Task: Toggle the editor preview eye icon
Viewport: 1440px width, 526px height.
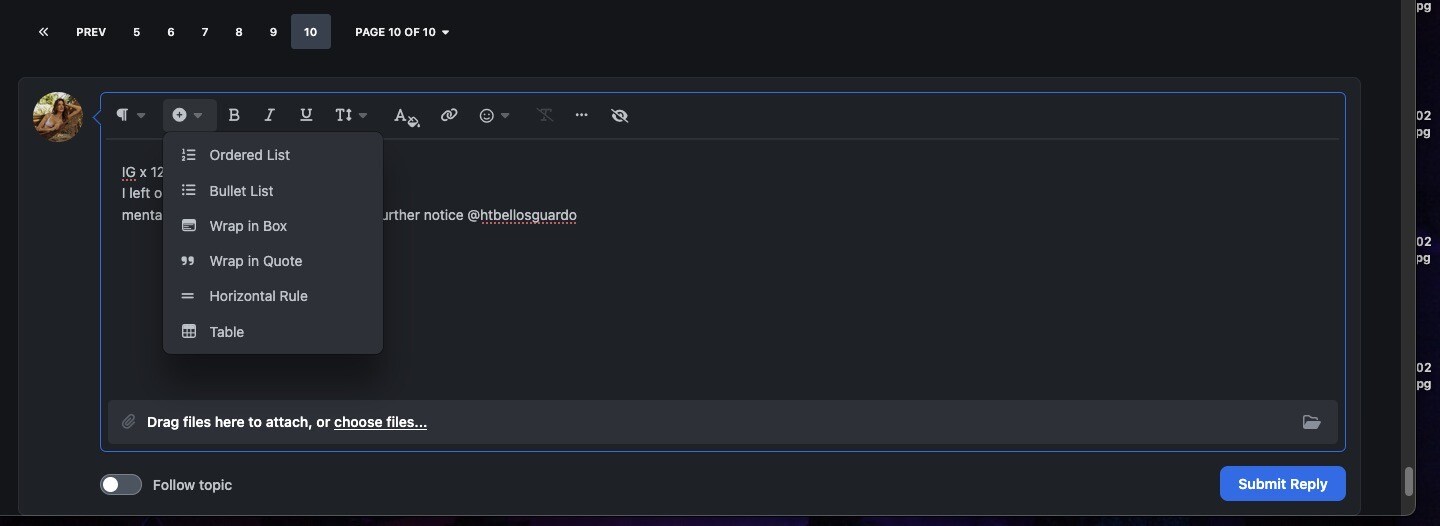Action: [619, 115]
